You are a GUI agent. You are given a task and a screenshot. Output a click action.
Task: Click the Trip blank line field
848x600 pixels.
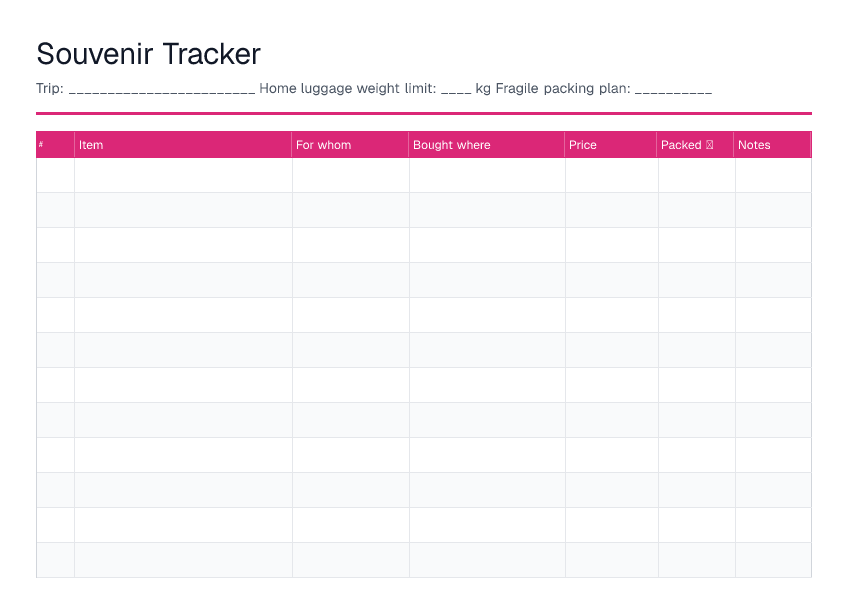162,89
